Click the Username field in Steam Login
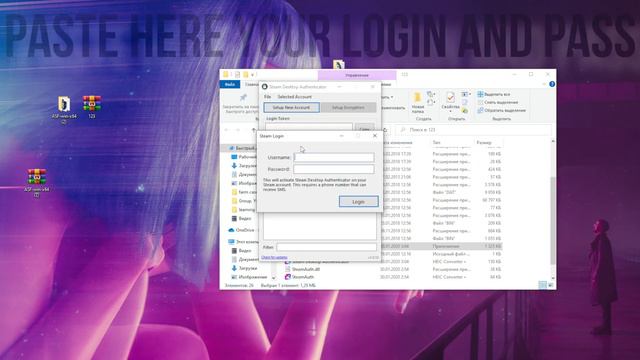This screenshot has height=360, width=640. pos(333,157)
